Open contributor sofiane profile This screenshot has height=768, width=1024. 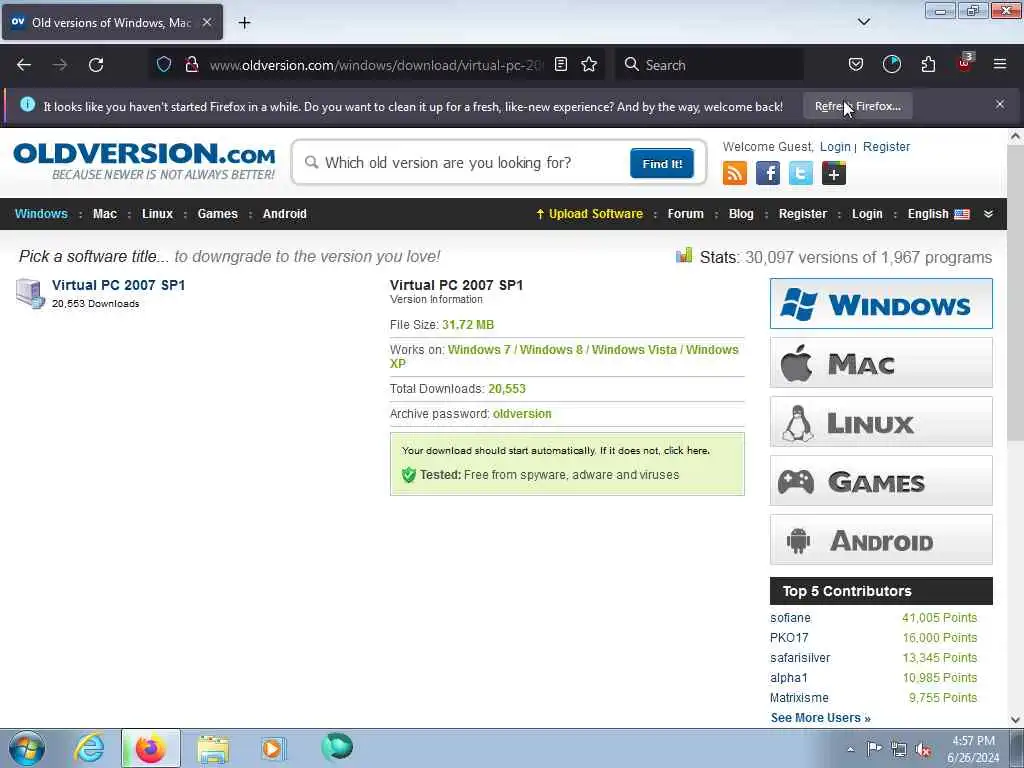coord(790,618)
